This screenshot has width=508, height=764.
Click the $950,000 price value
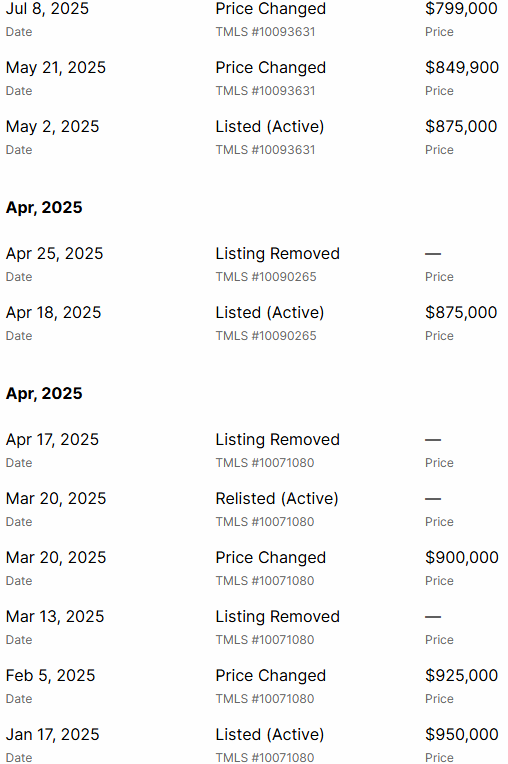(x=462, y=735)
